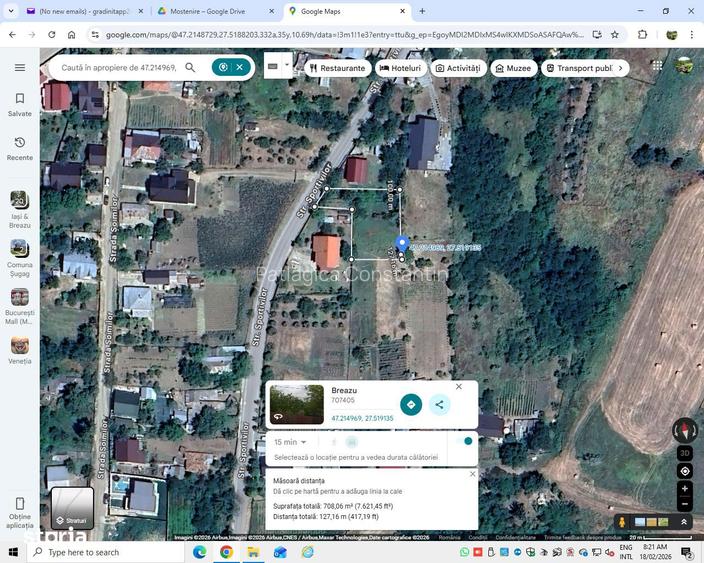
Task: Close the Măsoară distanța panel
Action: coord(472,474)
